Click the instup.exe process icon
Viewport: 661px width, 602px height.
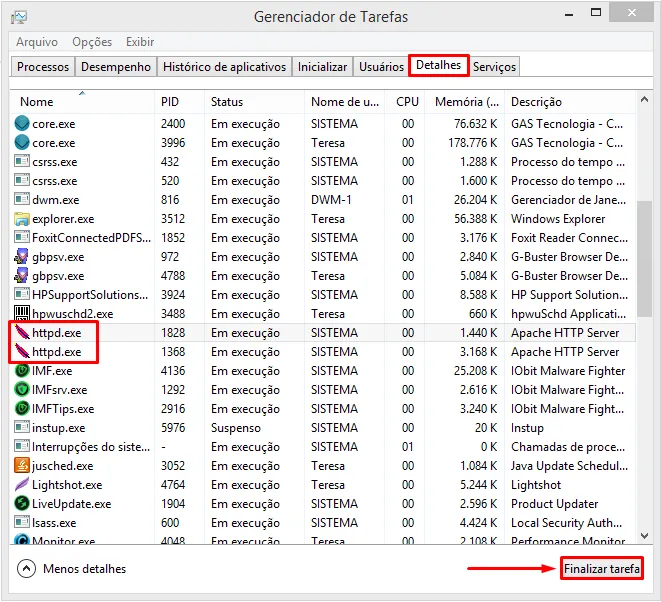(x=21, y=427)
